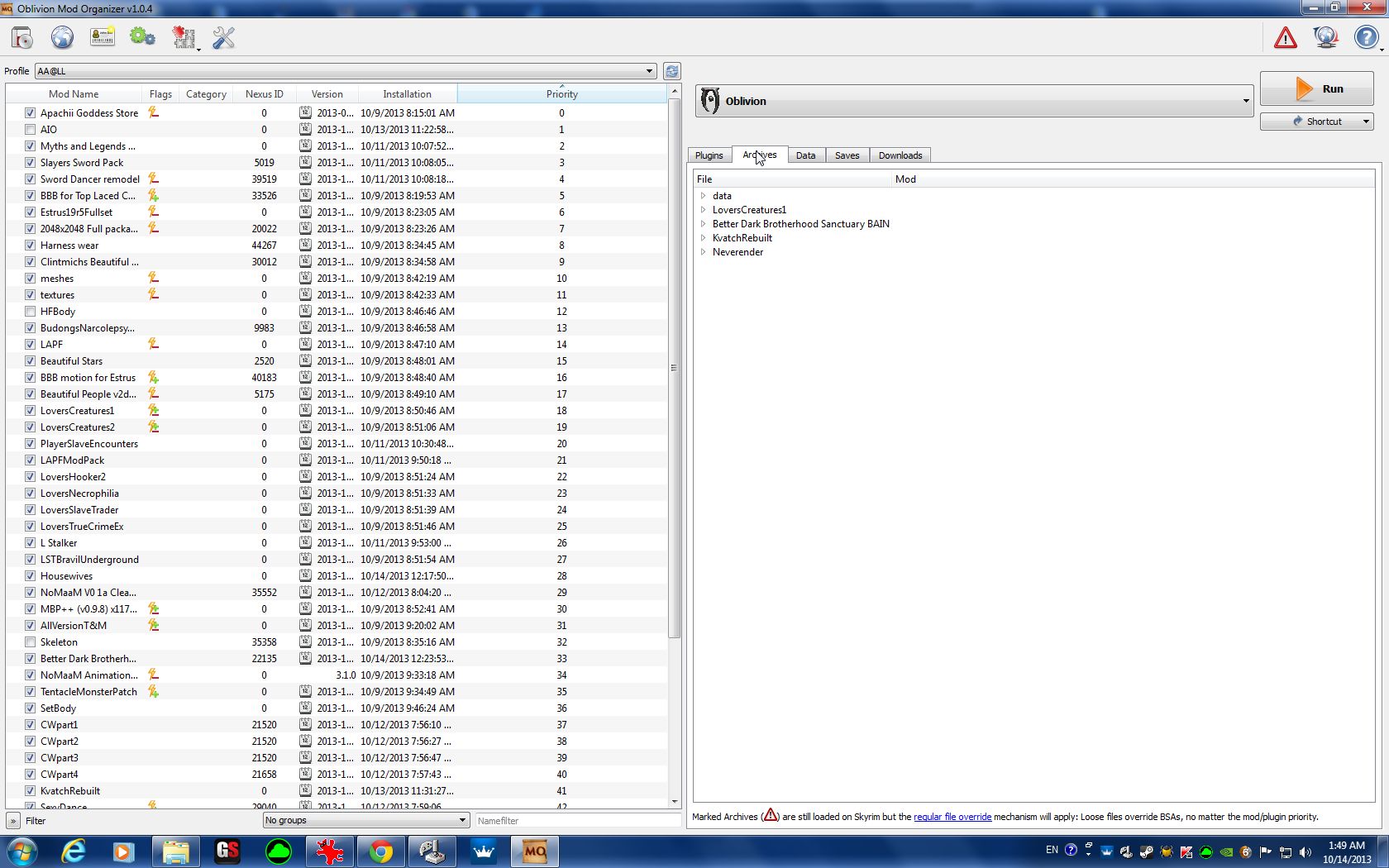The height and width of the screenshot is (868, 1389).
Task: Expand the Filter panel arrow button
Action: (x=12, y=821)
